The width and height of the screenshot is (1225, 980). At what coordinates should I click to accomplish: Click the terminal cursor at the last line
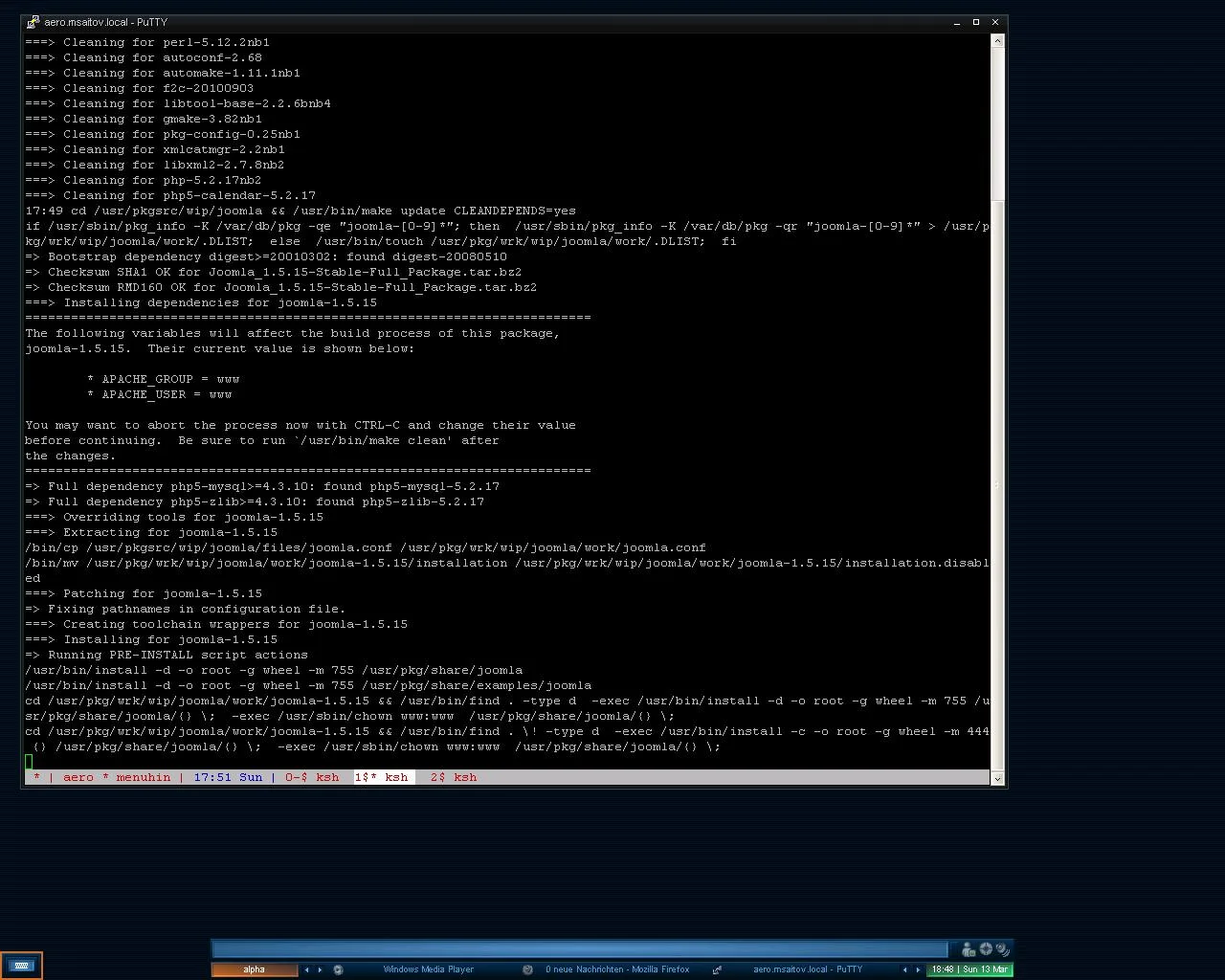pos(29,762)
